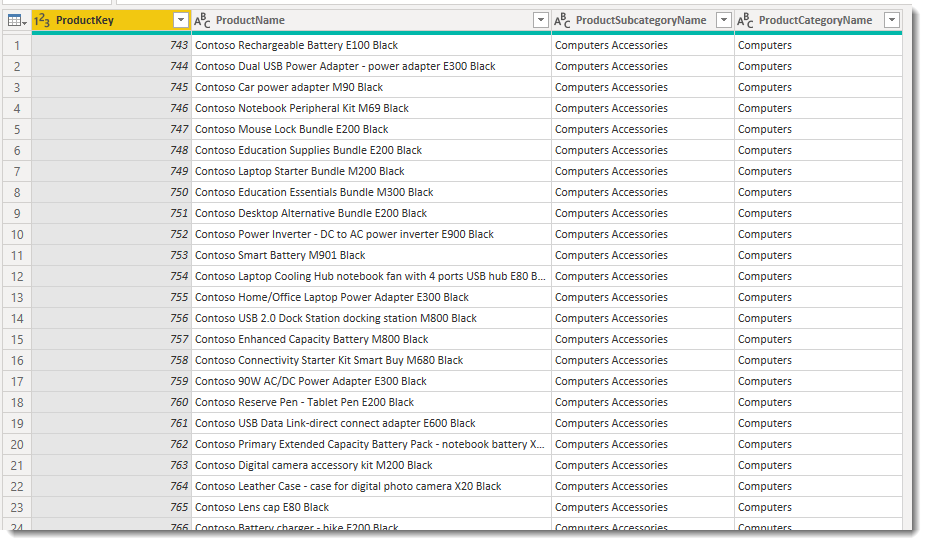927x545 pixels.
Task: Click 'Contoso Reserve Pen - Tablet Pen' cell
Action: click(x=371, y=403)
